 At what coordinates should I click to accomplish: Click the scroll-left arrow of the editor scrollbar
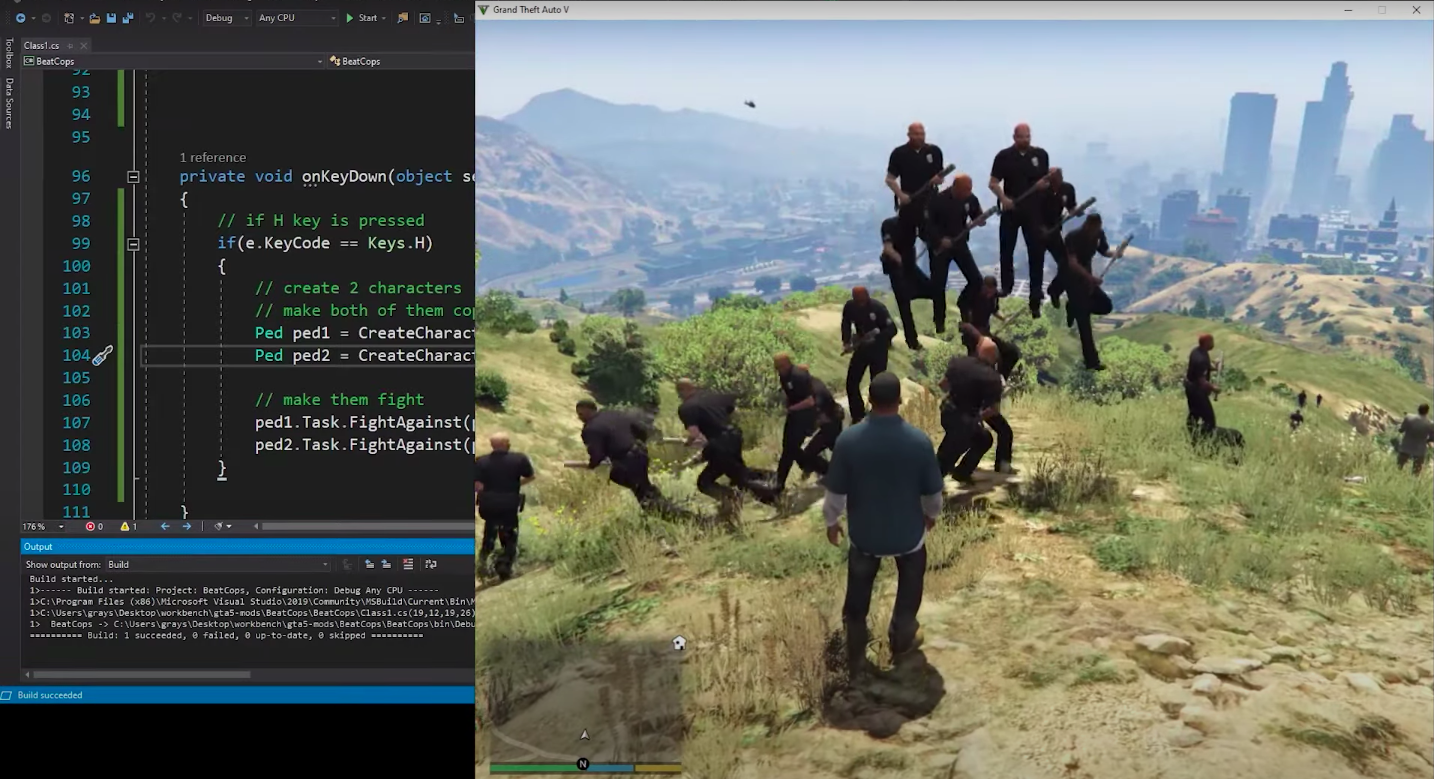(256, 526)
